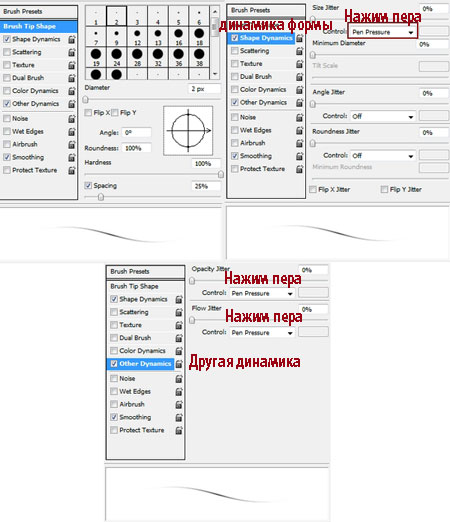Choose the brush tip labeled 28

click(137, 57)
